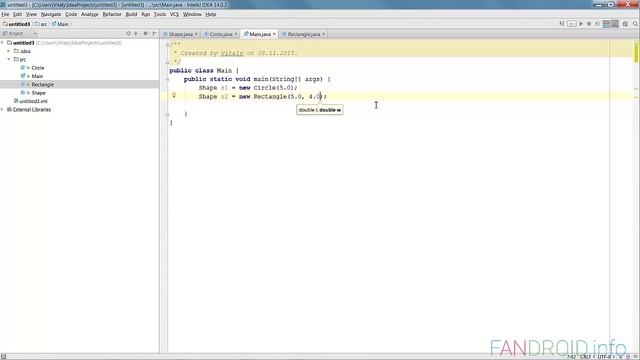Click the Main breadcrumb in navigation bar
Screen dimensions: 640x360
click(60, 24)
